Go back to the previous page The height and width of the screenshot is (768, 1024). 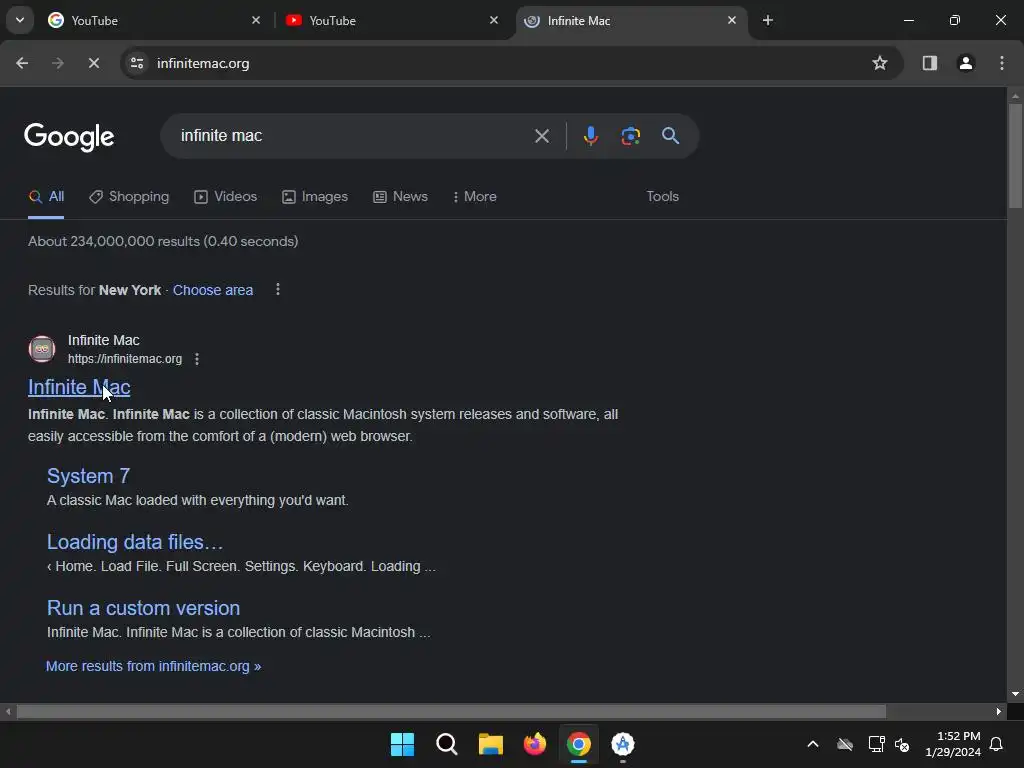point(22,63)
